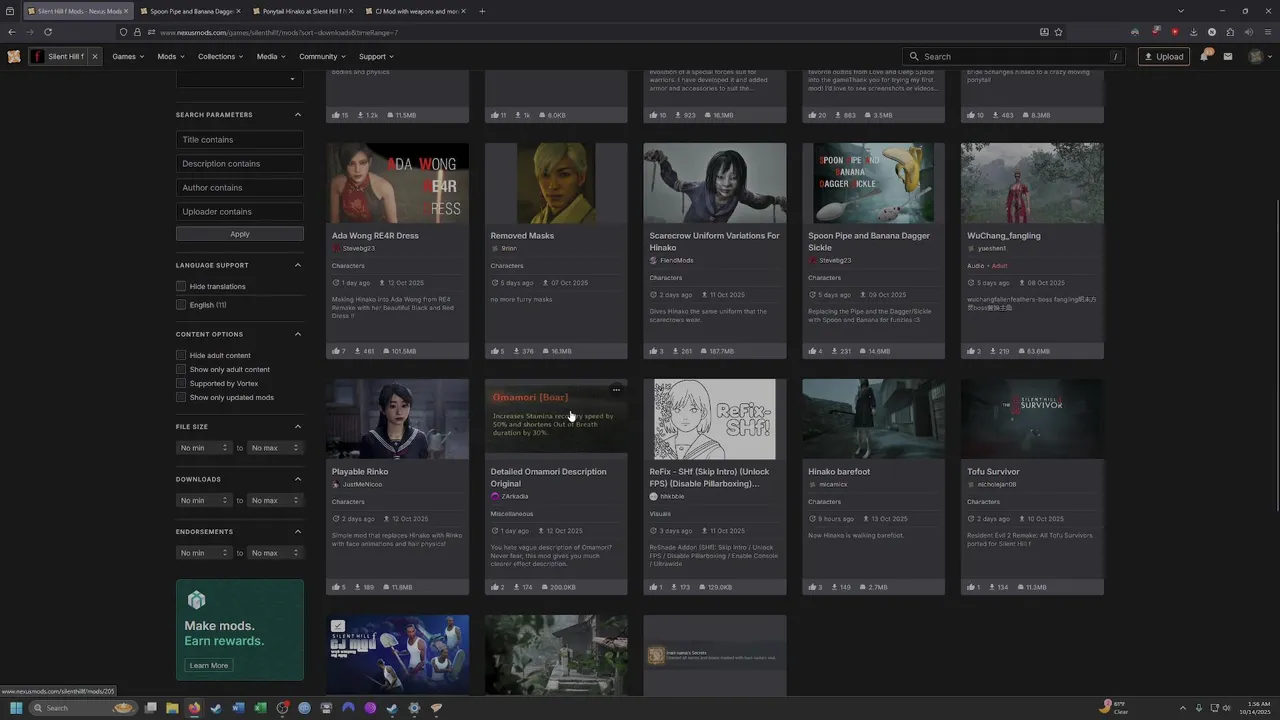This screenshot has width=1280, height=720.
Task: Remove the Silent Hill f game filter
Action: pos(95,56)
